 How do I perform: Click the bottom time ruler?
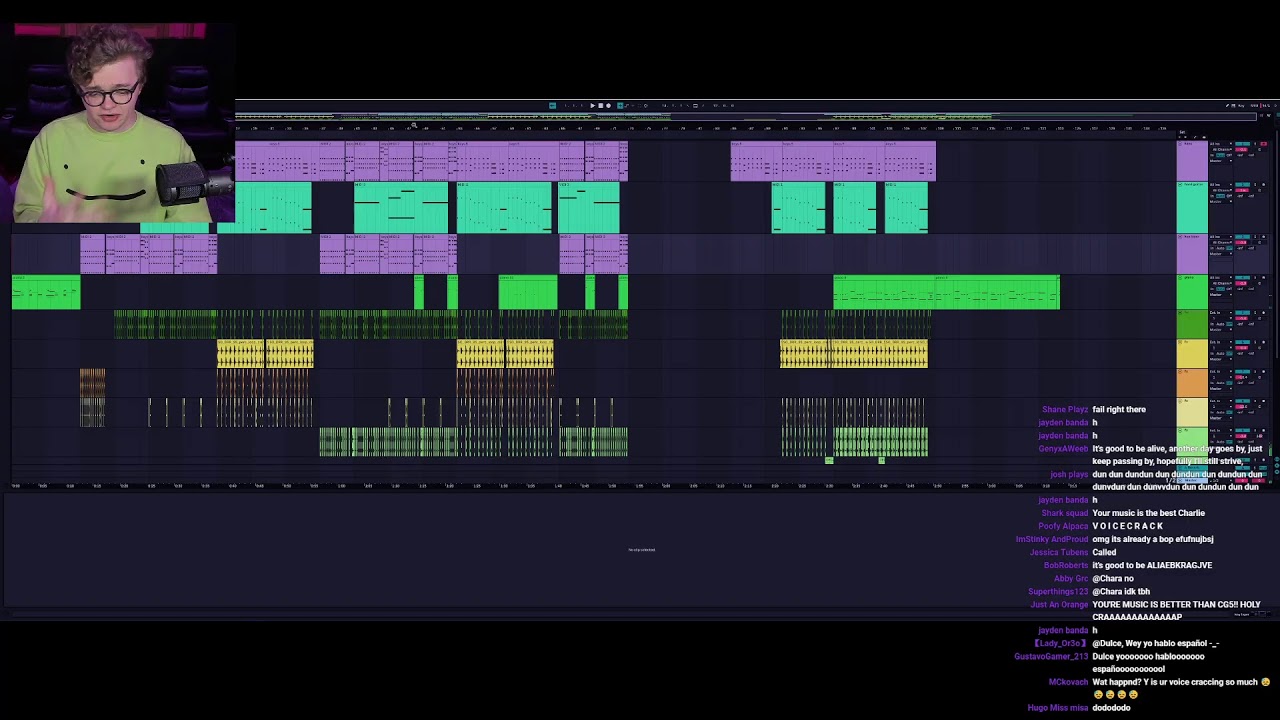[590, 486]
